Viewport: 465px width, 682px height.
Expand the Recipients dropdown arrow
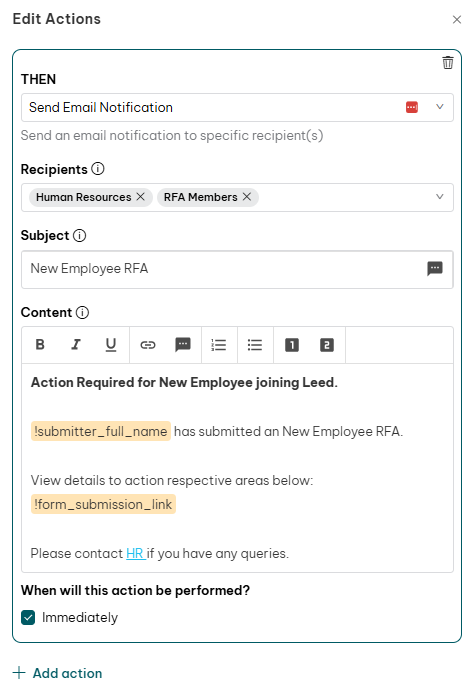tap(440, 197)
